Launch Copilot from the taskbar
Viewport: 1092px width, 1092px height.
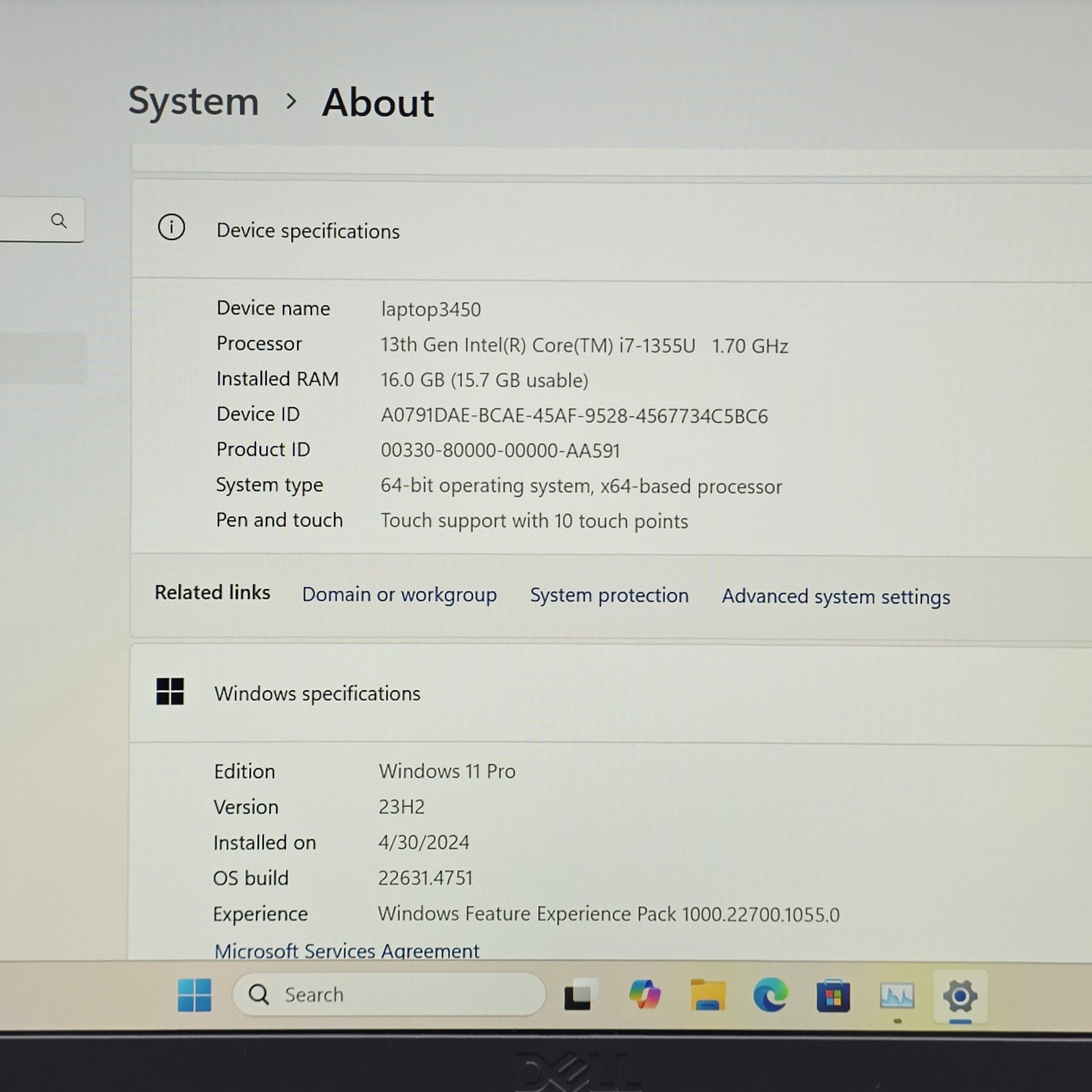644,994
